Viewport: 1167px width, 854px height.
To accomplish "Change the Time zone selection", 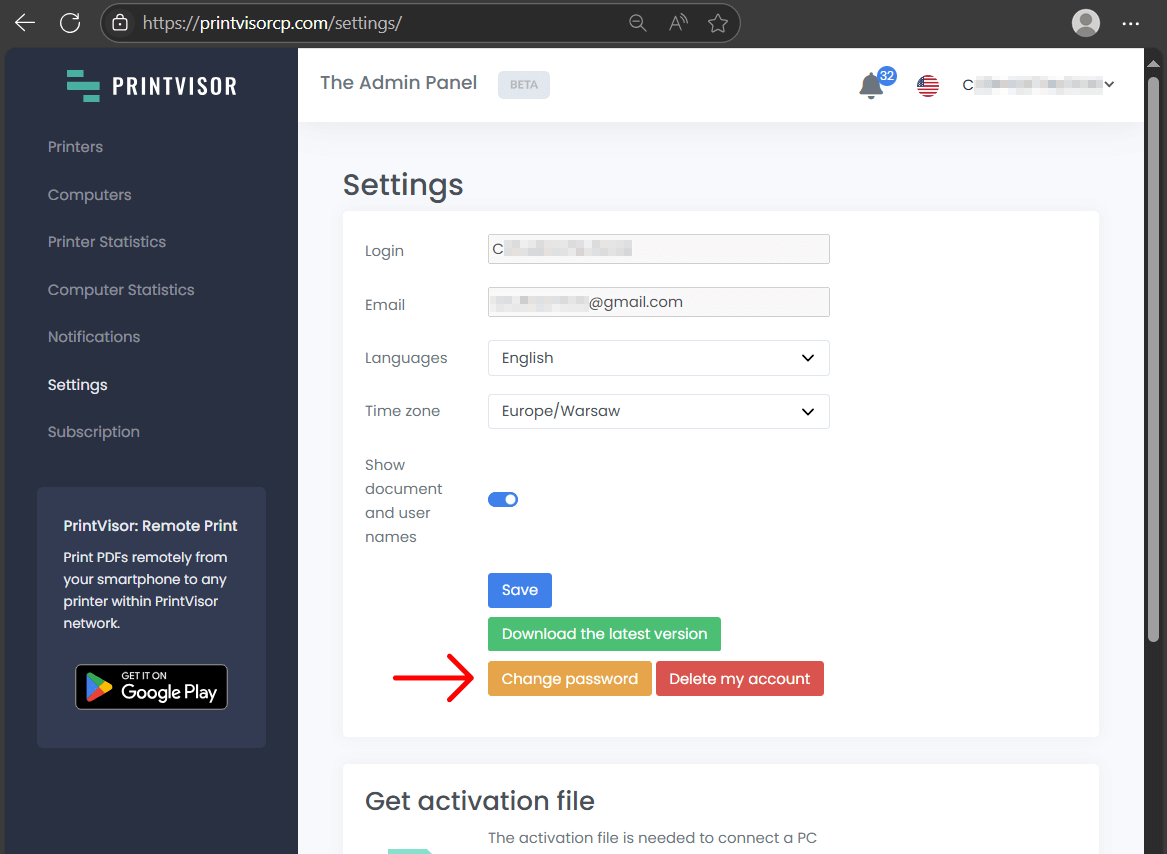I will (x=658, y=411).
